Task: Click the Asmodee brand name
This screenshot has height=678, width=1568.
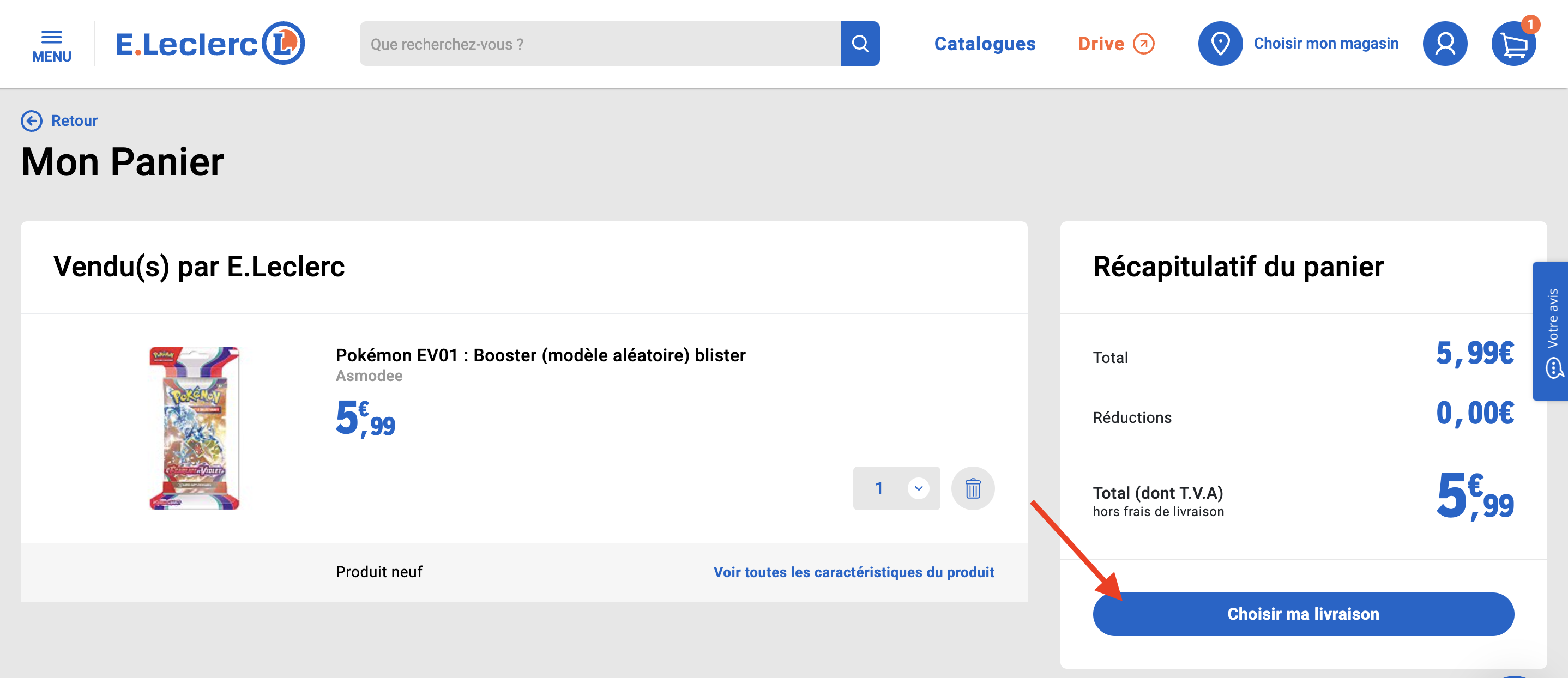Action: click(369, 376)
